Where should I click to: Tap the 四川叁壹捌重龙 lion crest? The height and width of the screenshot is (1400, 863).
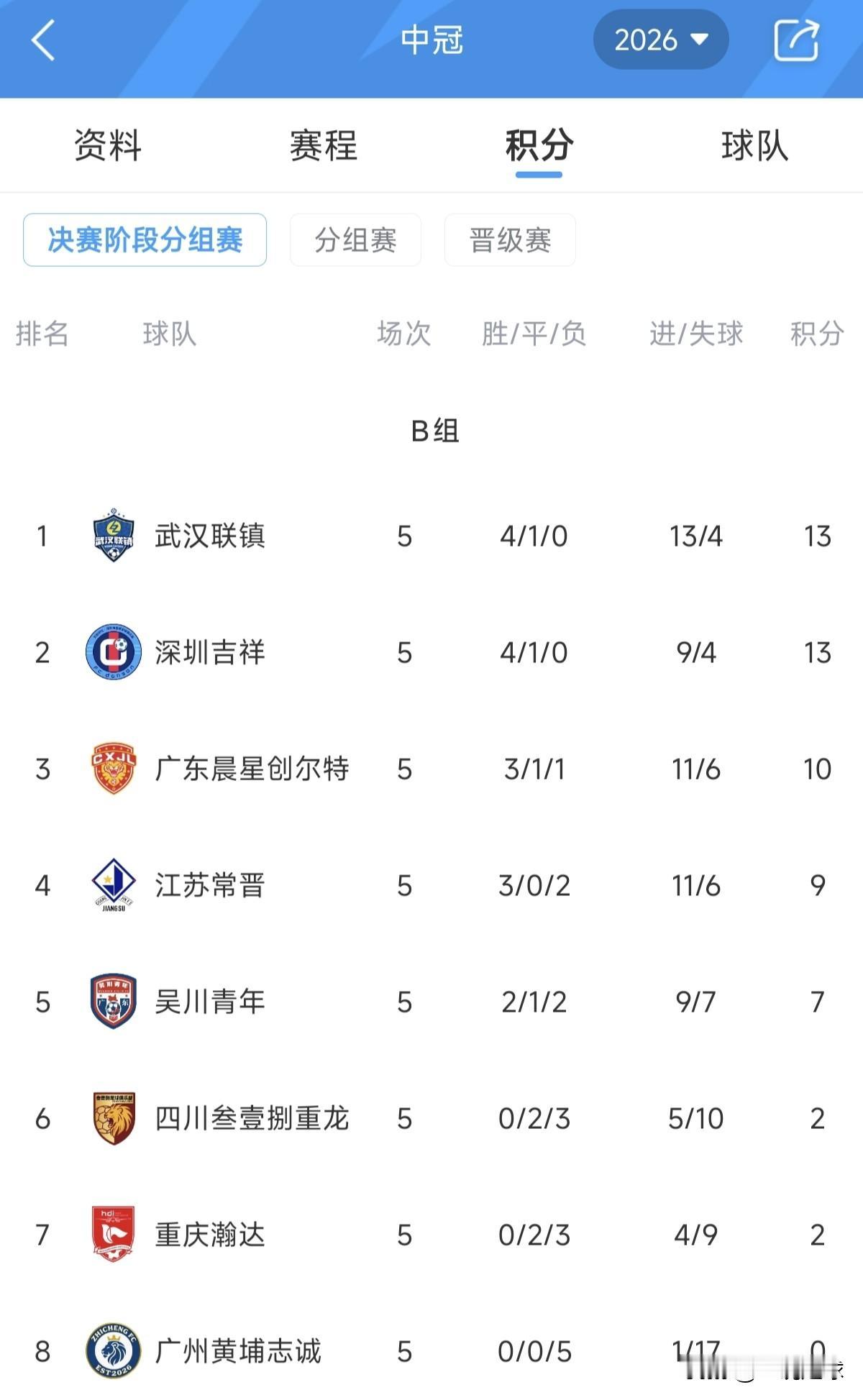pos(114,1118)
